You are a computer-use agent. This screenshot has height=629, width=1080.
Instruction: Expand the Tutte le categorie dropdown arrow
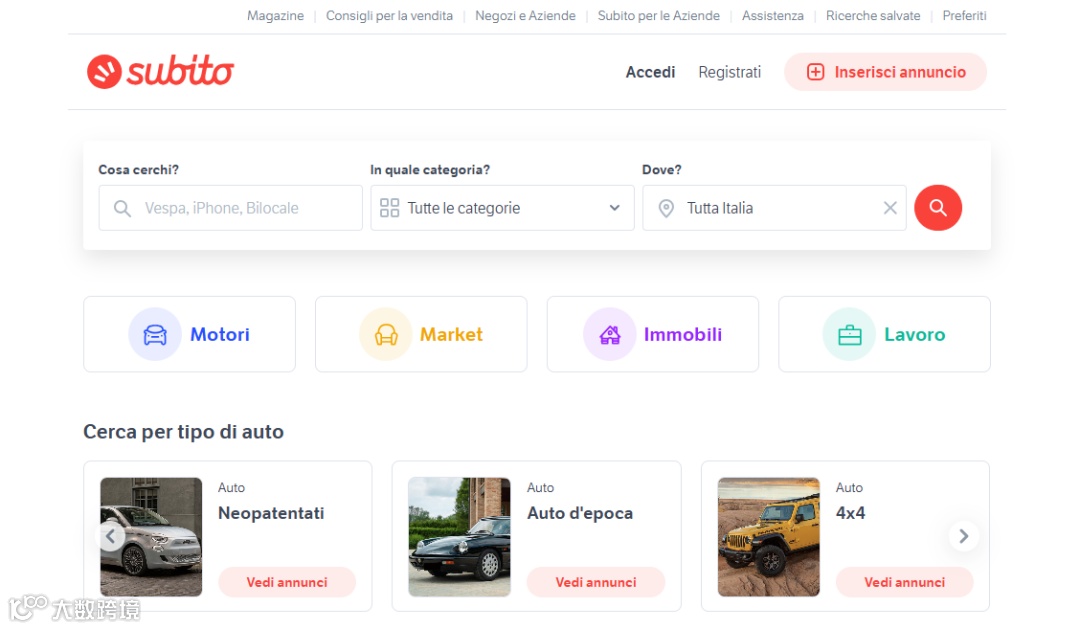[614, 207]
